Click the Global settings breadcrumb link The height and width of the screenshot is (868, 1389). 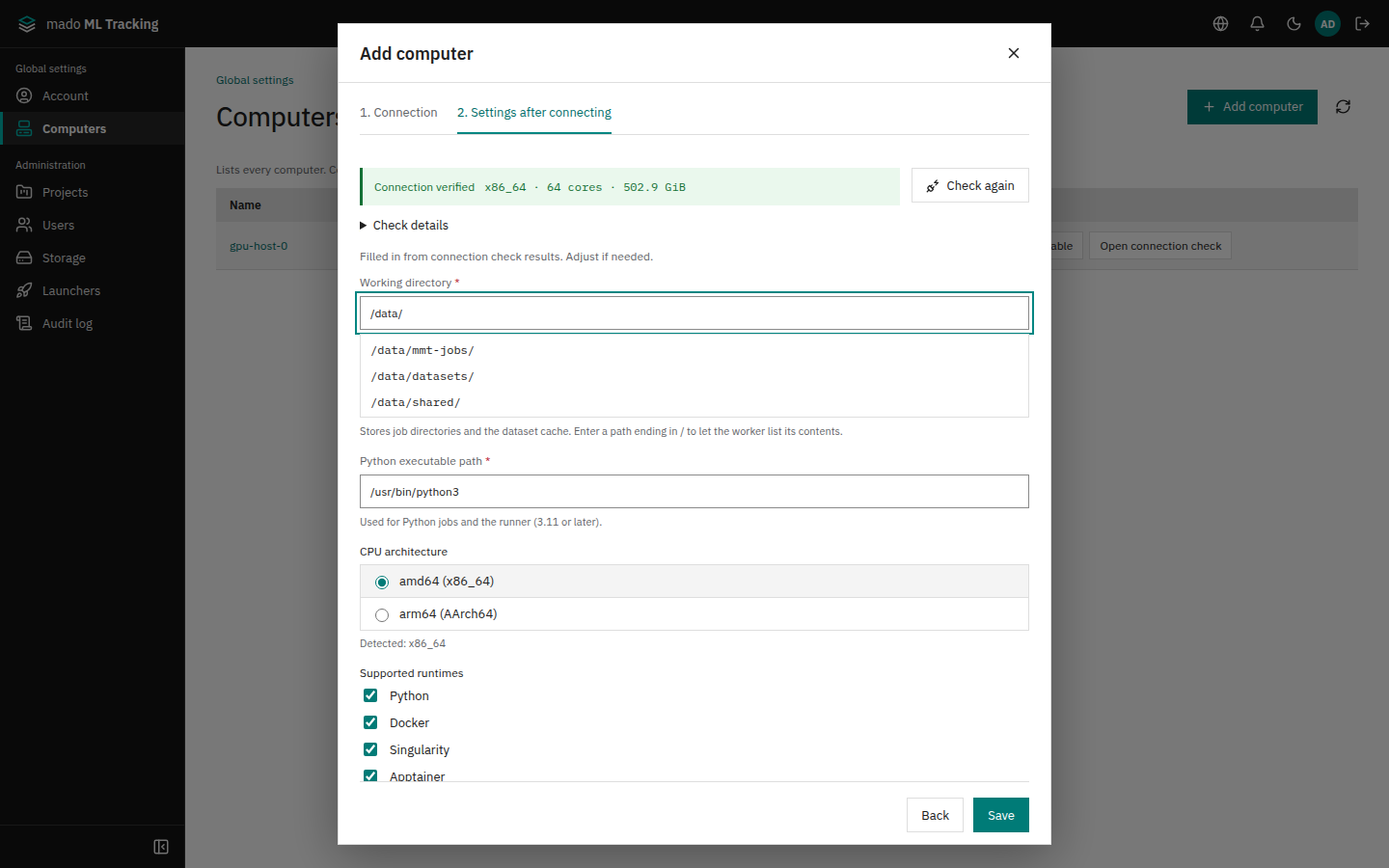coord(255,80)
